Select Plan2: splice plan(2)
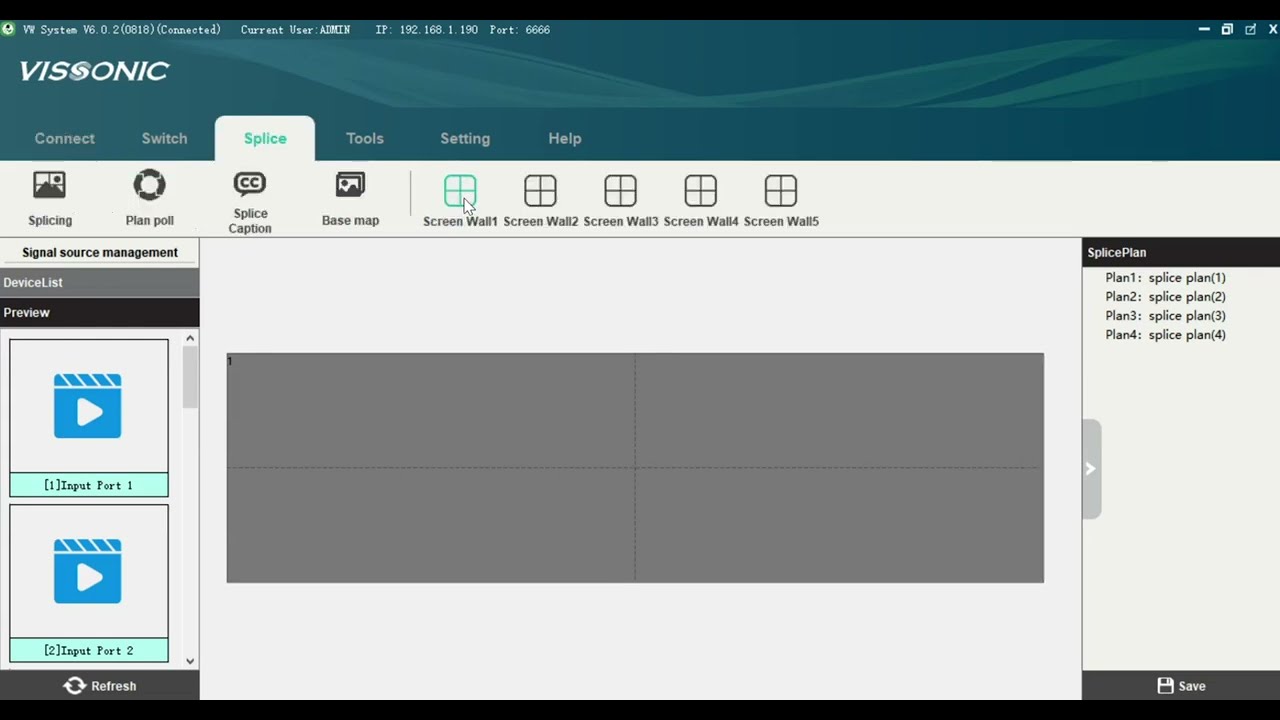Viewport: 1280px width, 720px height. (x=1165, y=297)
